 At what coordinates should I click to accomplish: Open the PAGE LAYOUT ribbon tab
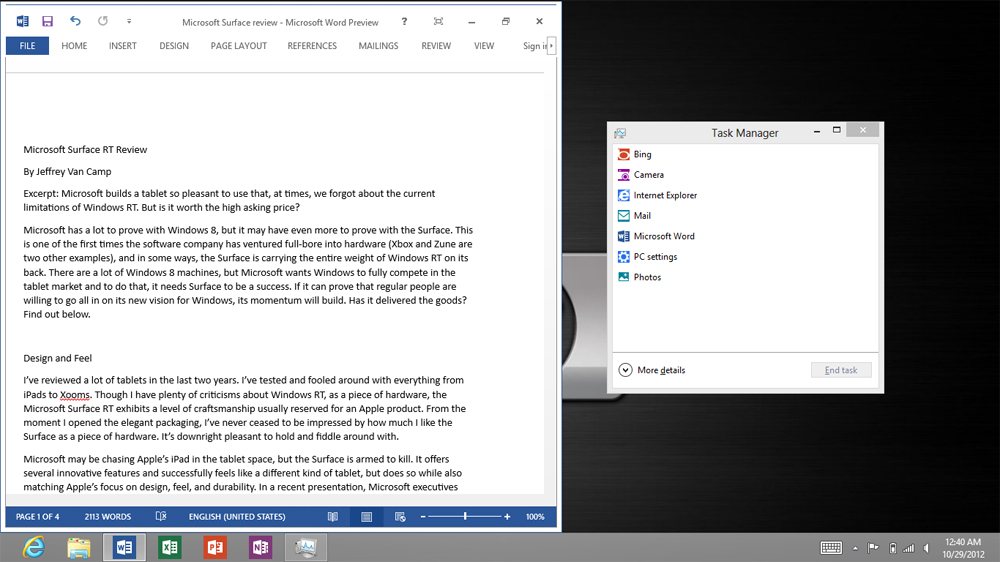(239, 46)
